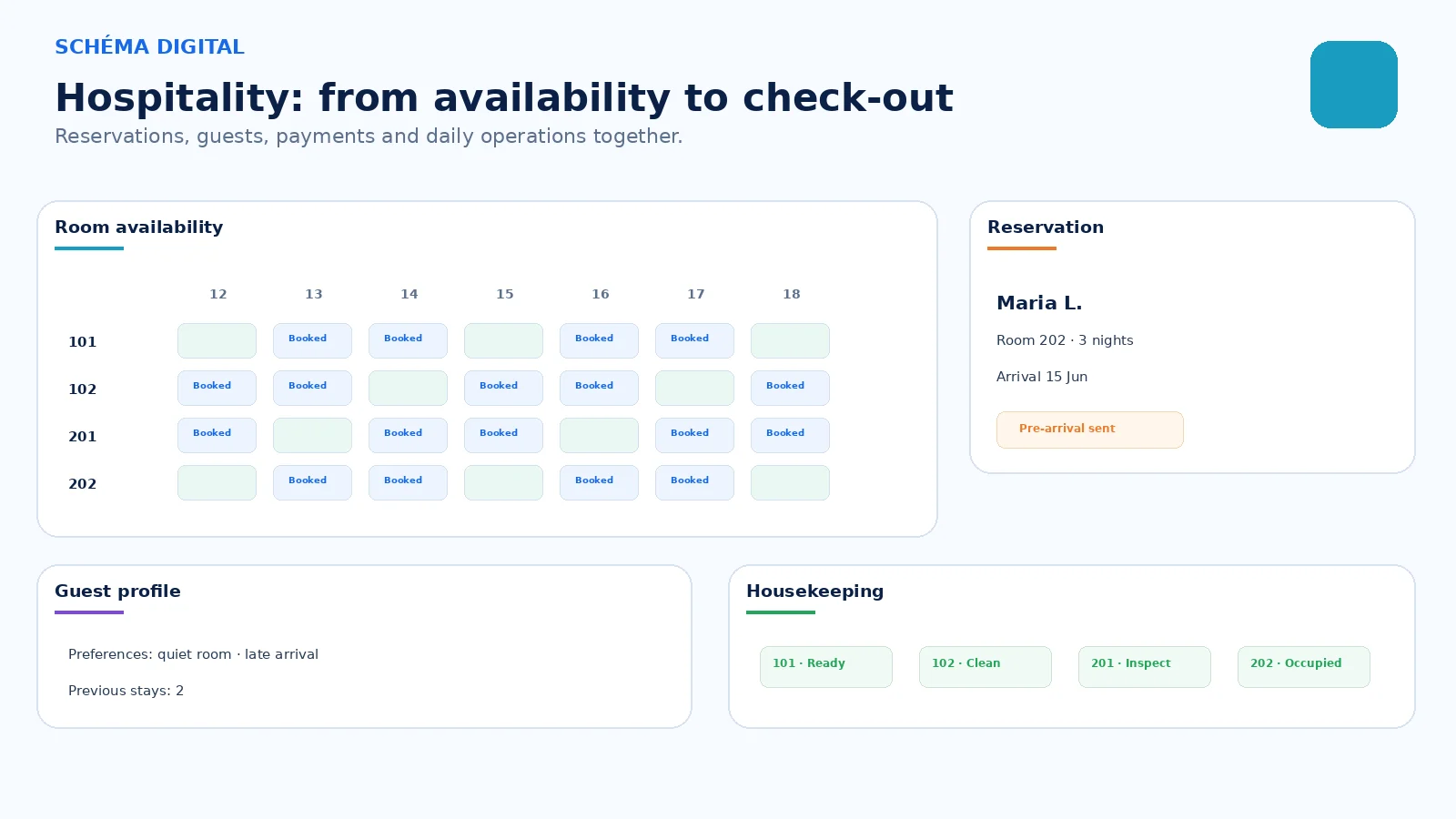Select the Booked cell for room 101 on 16
1456x819 pixels.
click(x=599, y=340)
